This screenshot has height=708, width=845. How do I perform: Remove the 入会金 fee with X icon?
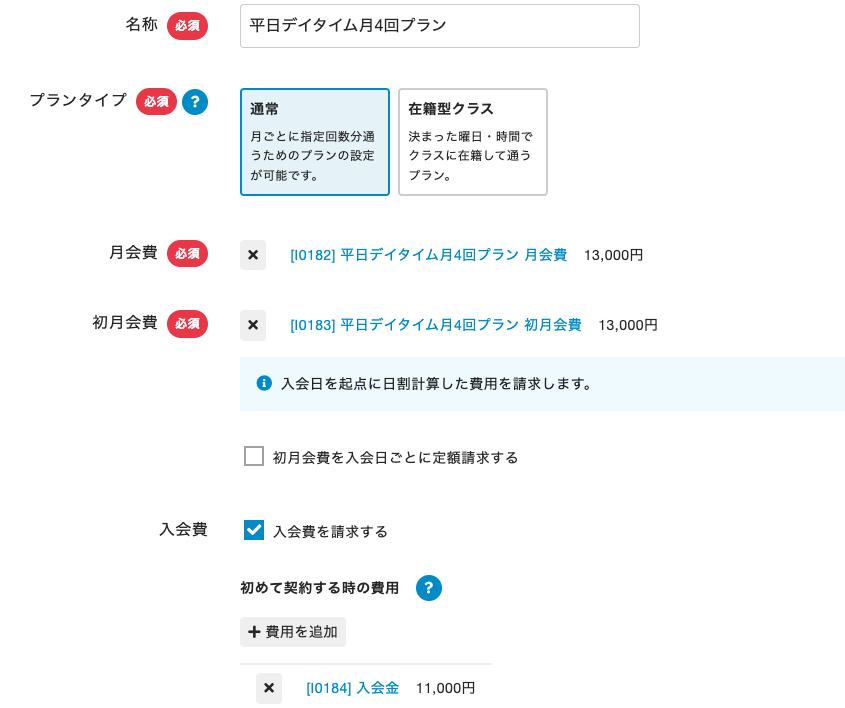click(x=269, y=688)
